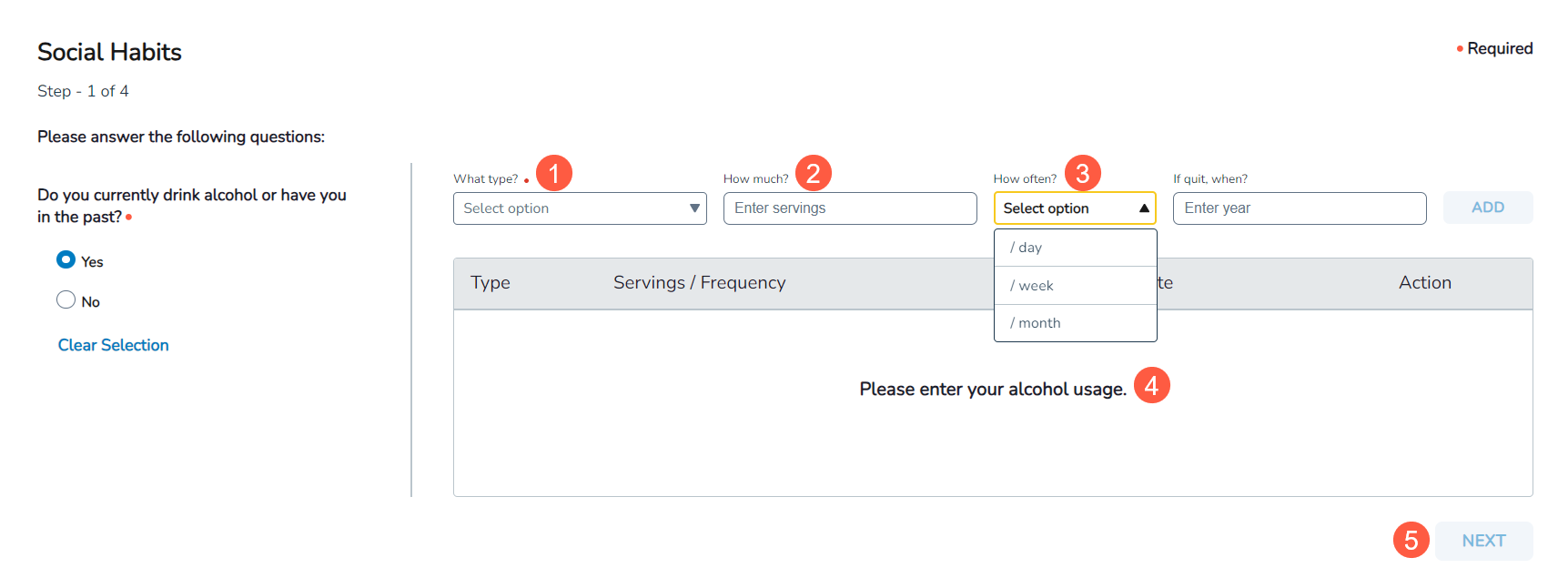
Task: Choose the / week option
Action: pos(1075,286)
